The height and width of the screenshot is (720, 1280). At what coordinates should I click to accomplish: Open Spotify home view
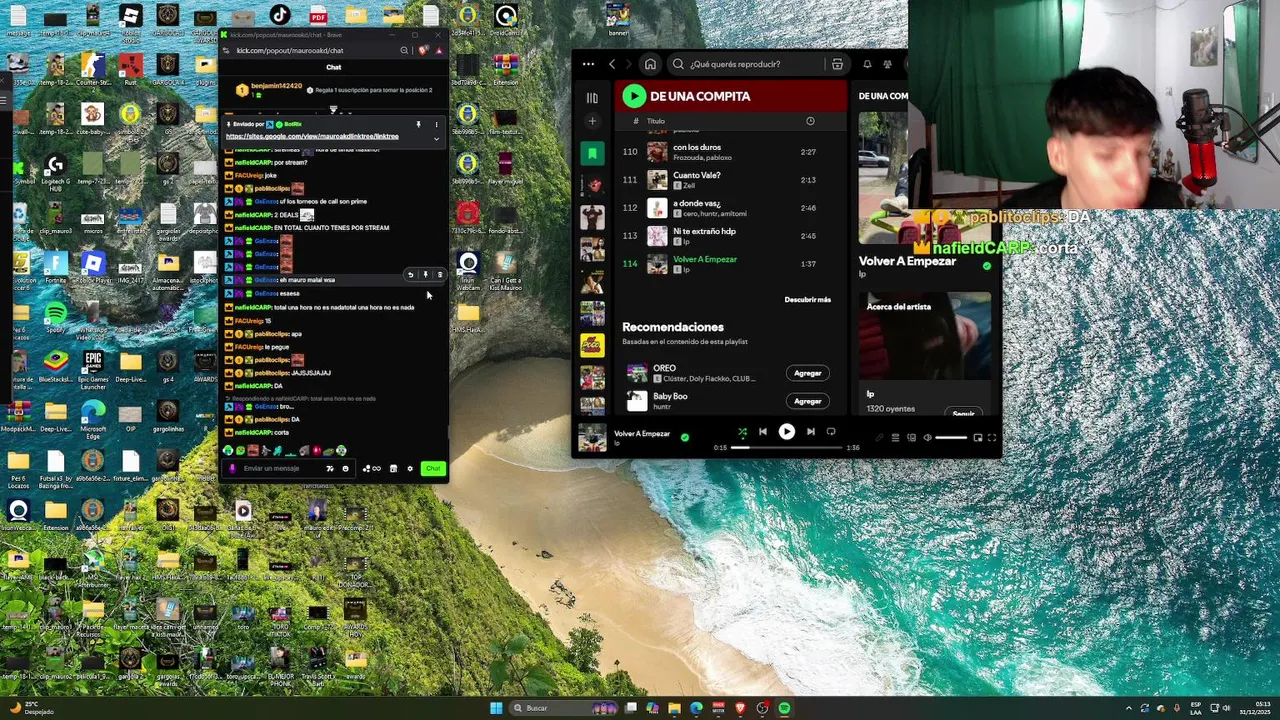pyautogui.click(x=650, y=64)
